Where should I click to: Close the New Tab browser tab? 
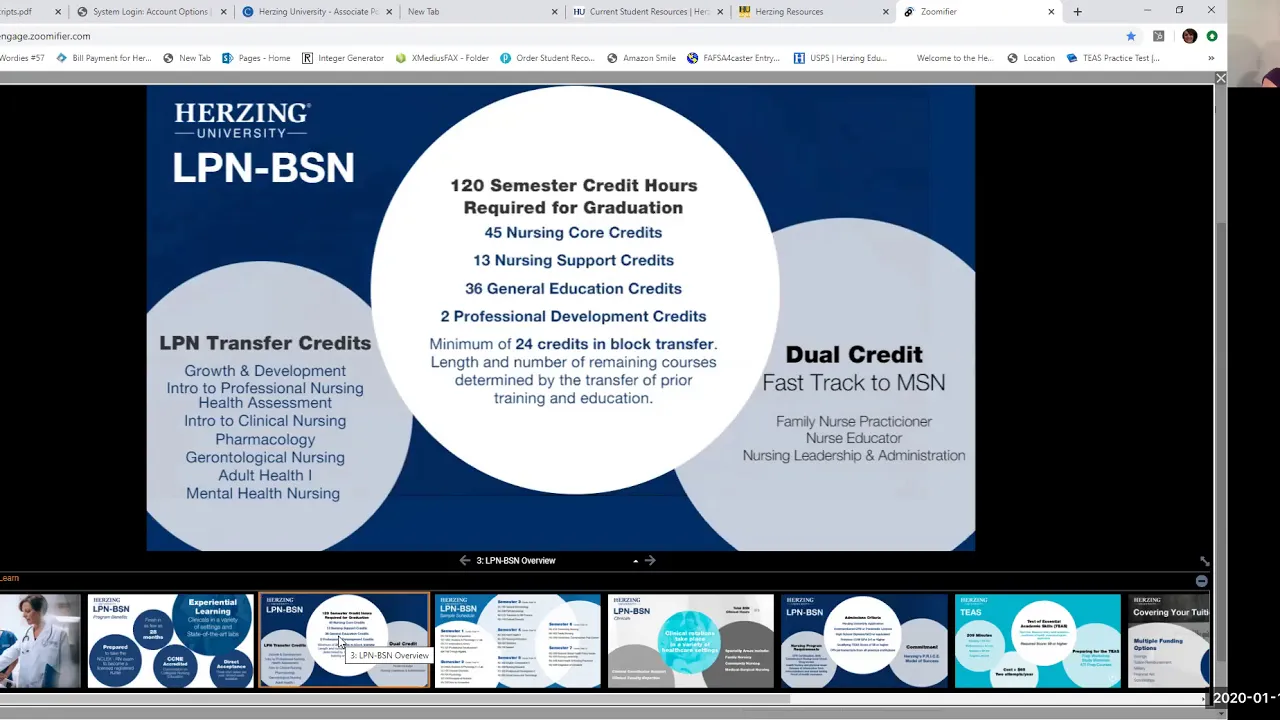(555, 12)
